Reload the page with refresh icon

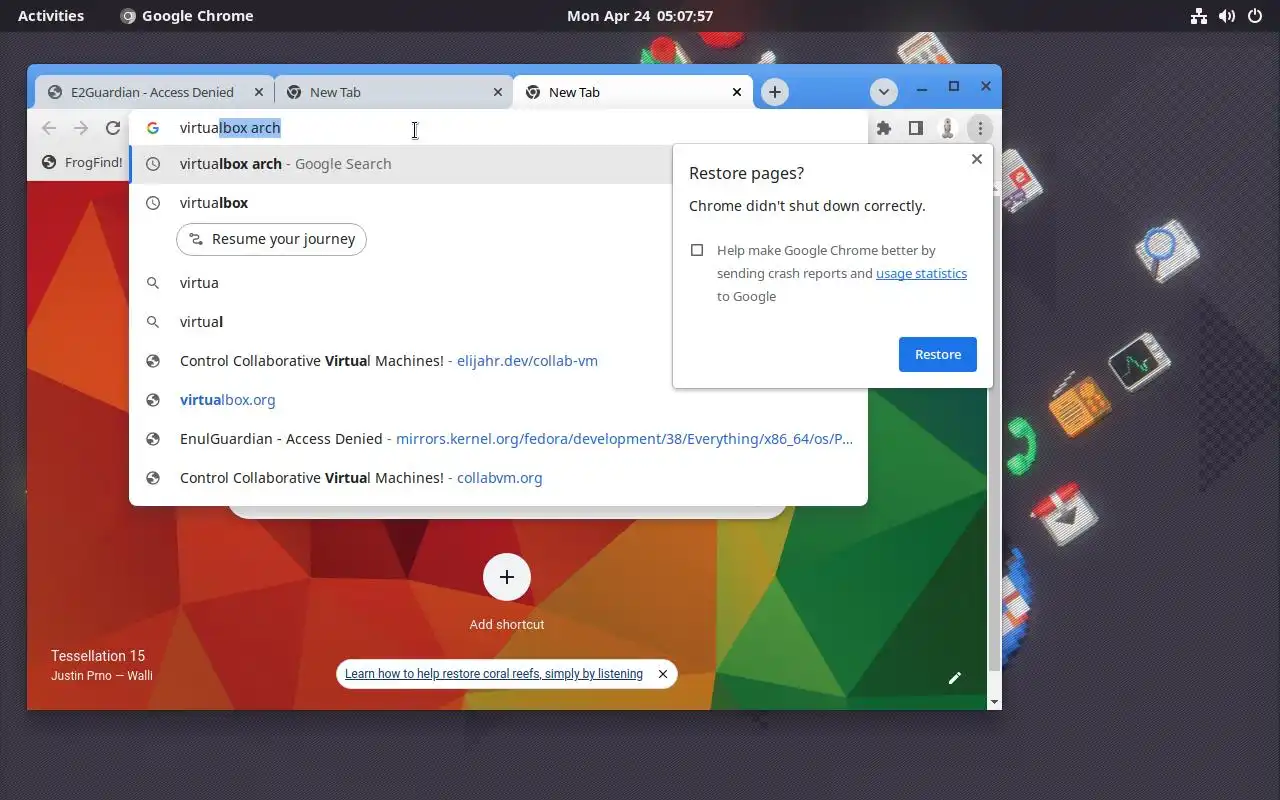113,128
